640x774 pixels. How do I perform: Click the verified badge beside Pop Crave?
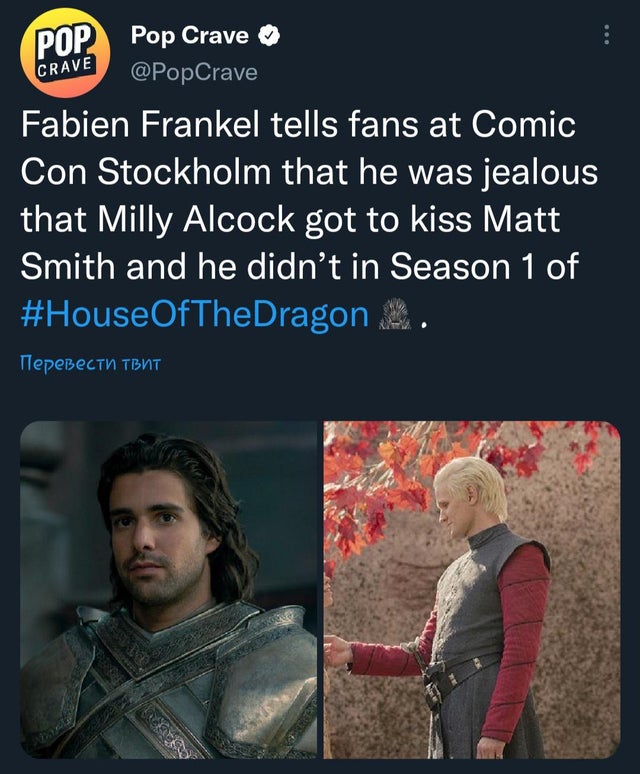pyautogui.click(x=270, y=36)
